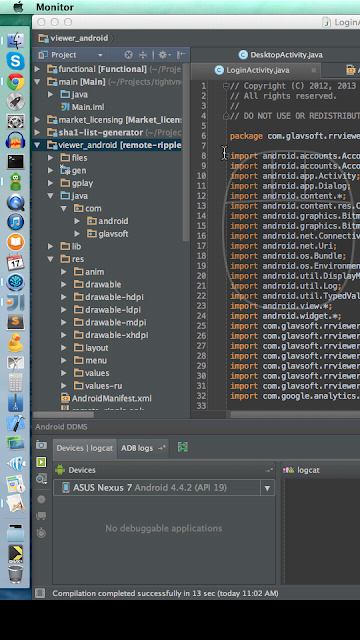Viewport: 360px width, 640px height.
Task: Collapse the res folder
Action: point(51,259)
